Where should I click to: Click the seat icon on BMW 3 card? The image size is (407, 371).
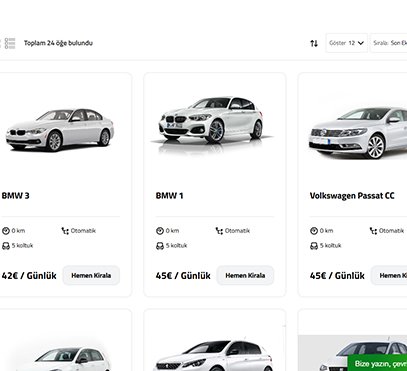click(x=6, y=246)
